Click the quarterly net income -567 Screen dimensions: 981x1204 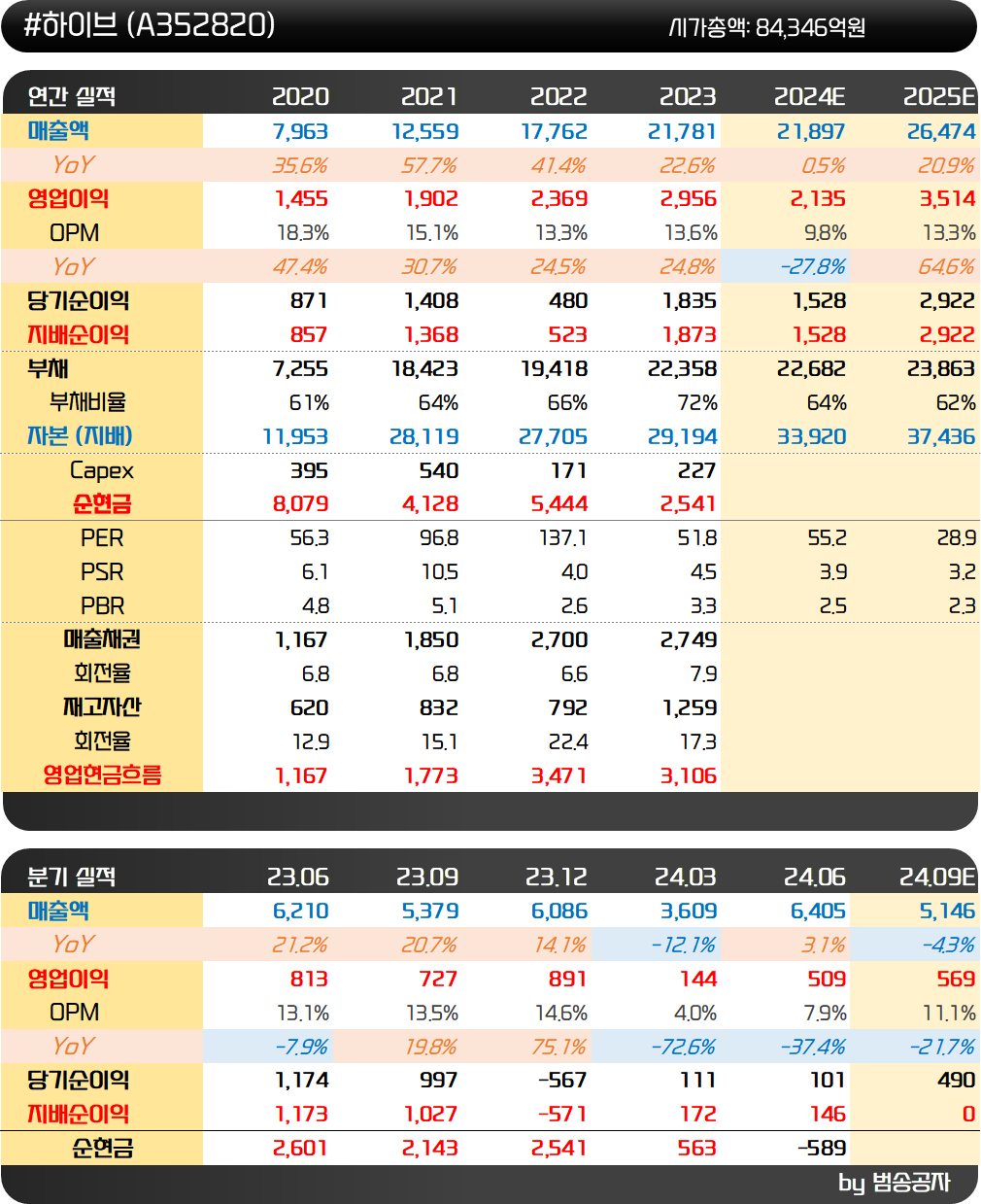coord(562,1080)
